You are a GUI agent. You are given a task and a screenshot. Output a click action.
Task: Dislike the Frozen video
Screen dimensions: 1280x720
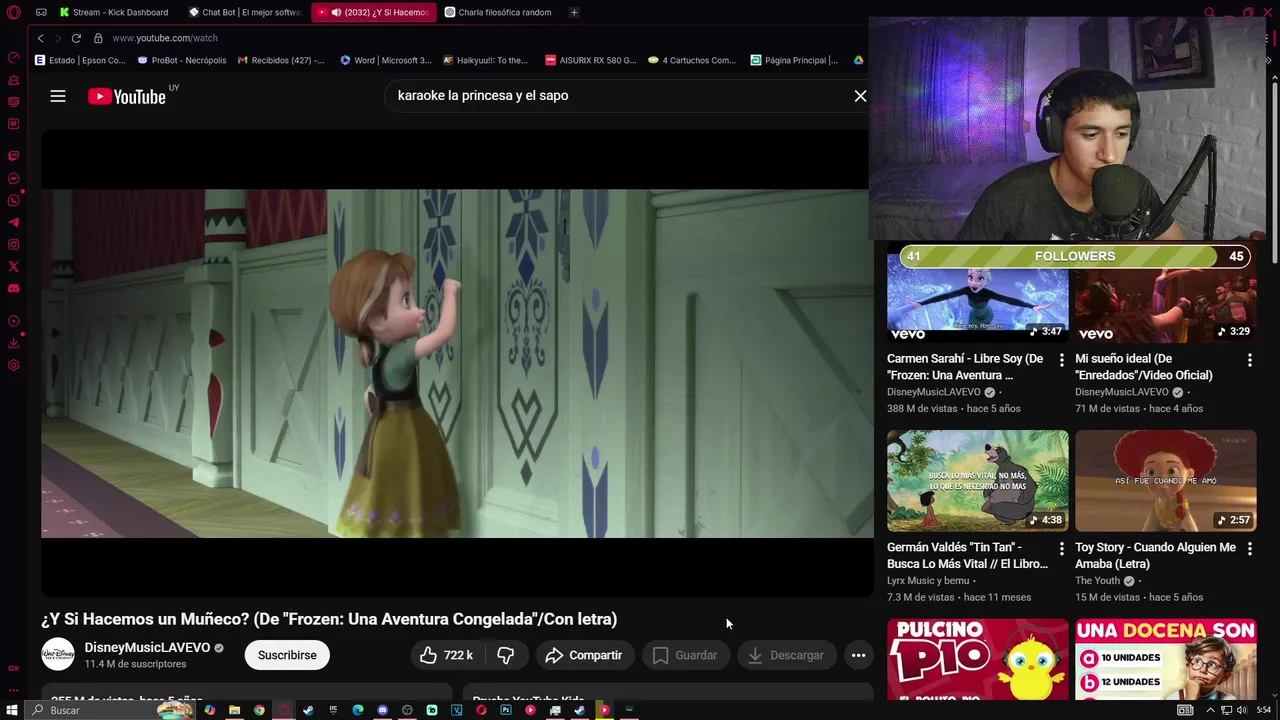coord(506,655)
